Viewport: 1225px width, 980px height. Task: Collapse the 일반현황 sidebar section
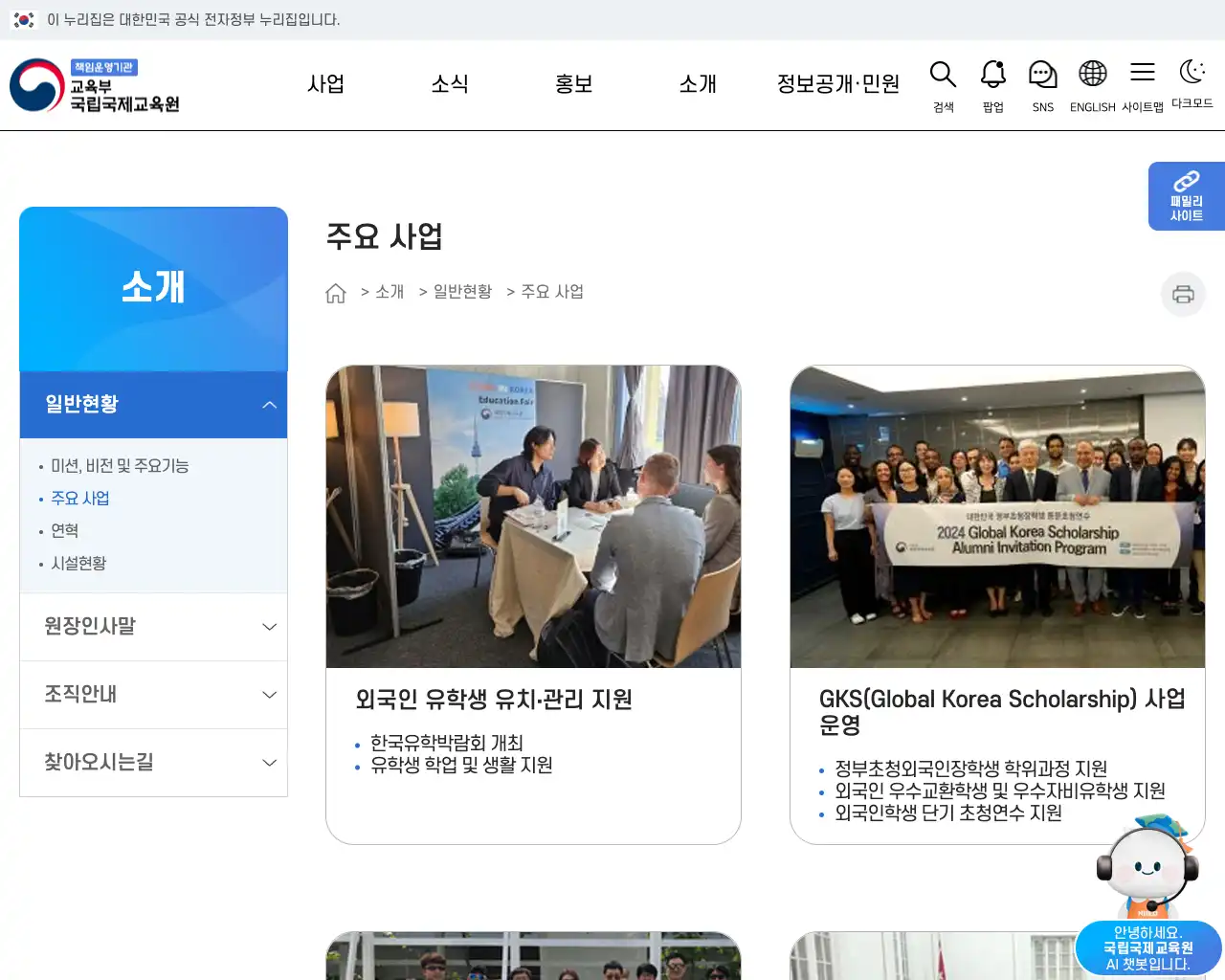(153, 405)
